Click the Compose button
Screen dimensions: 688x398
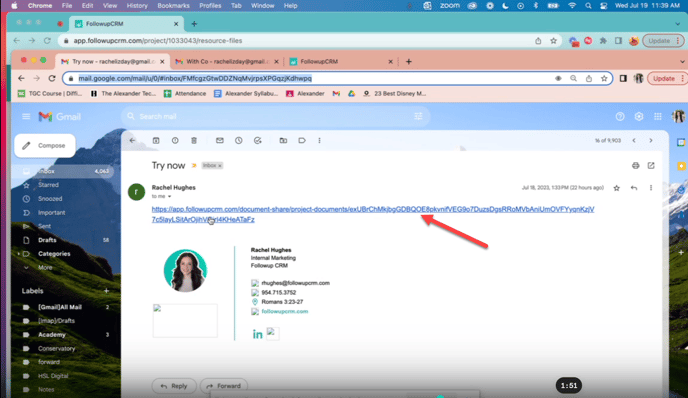(x=45, y=145)
